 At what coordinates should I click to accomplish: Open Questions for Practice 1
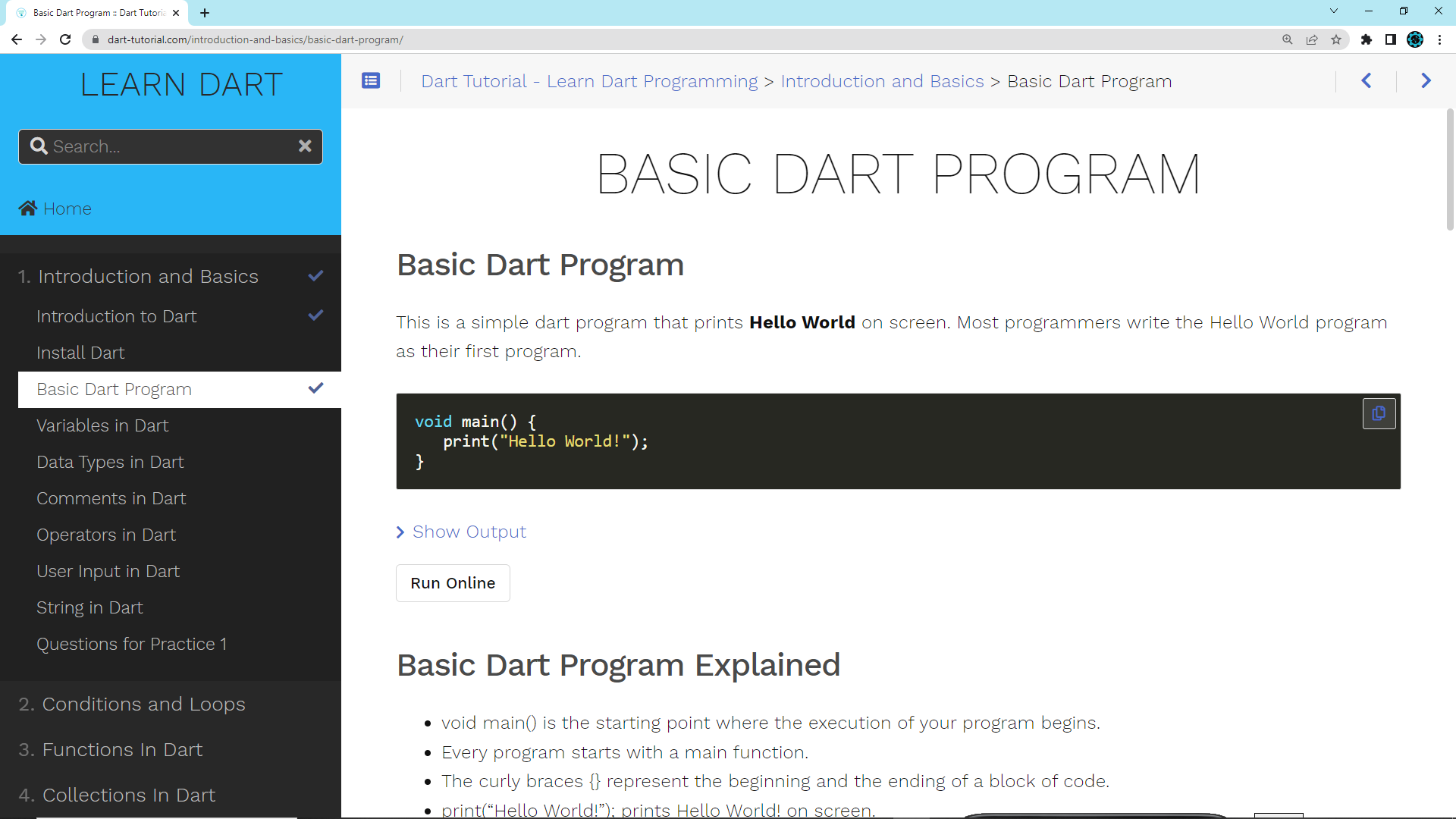tap(131, 644)
